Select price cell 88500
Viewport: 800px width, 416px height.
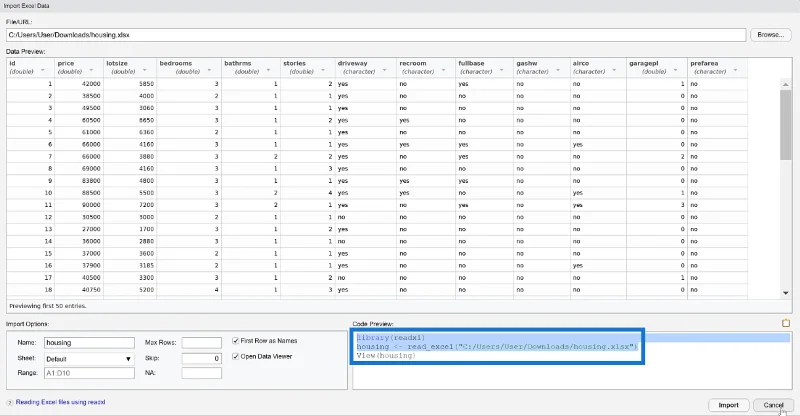(x=79, y=193)
